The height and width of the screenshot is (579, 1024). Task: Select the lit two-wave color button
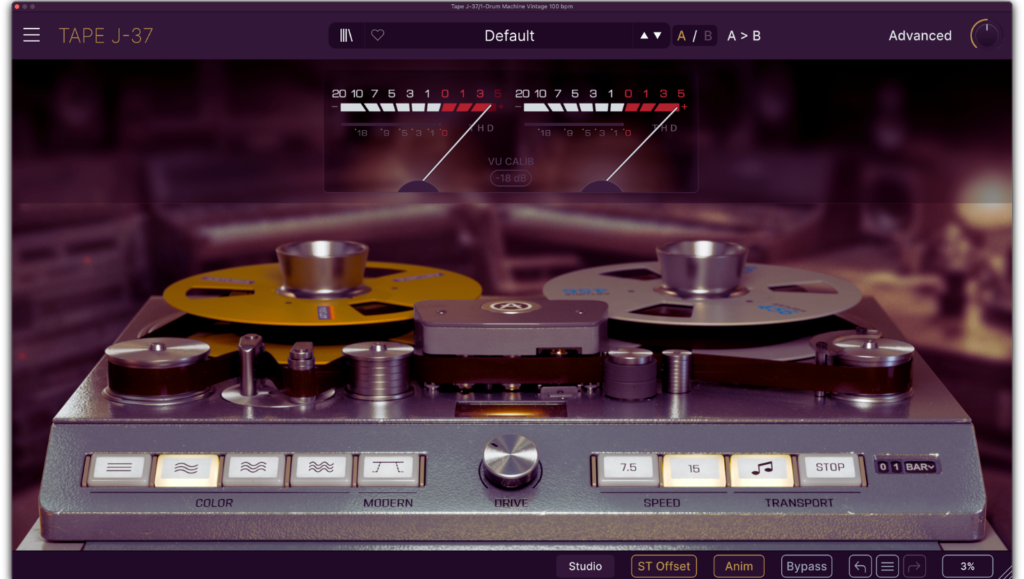pyautogui.click(x=186, y=469)
